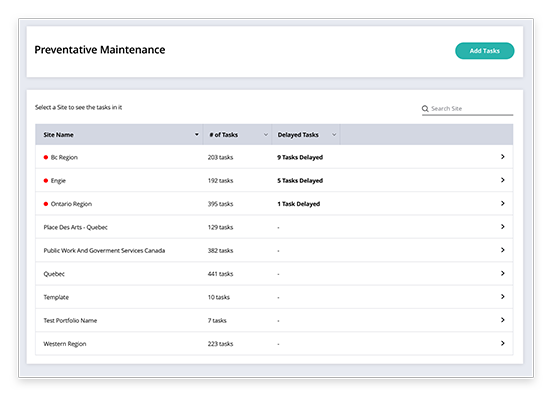Select the Test Portfolio Name site
Image resolution: width=552 pixels, height=396 pixels.
point(70,320)
